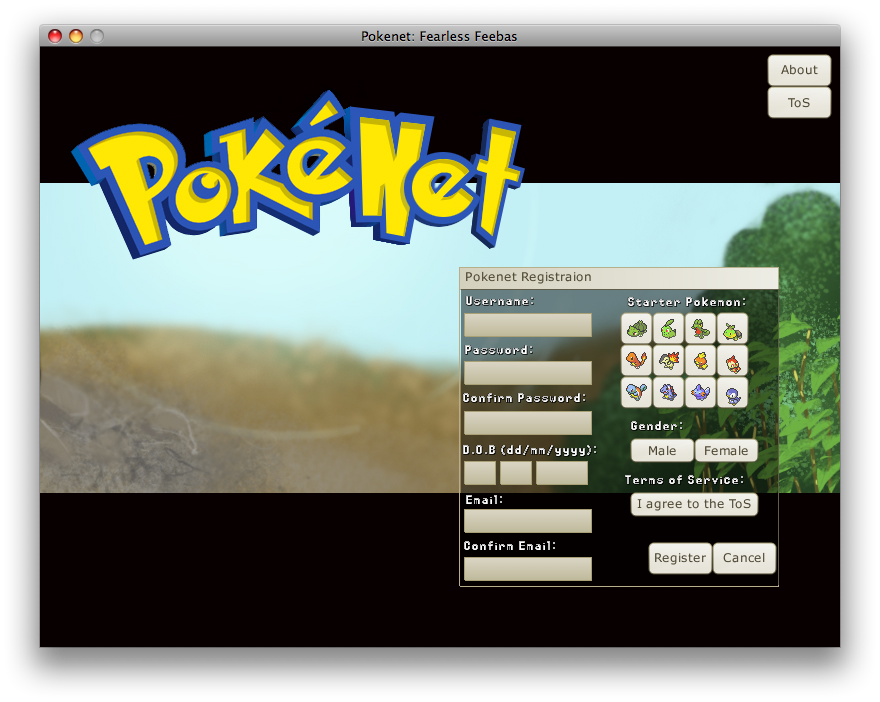
Task: Set gender to Male
Action: point(662,451)
